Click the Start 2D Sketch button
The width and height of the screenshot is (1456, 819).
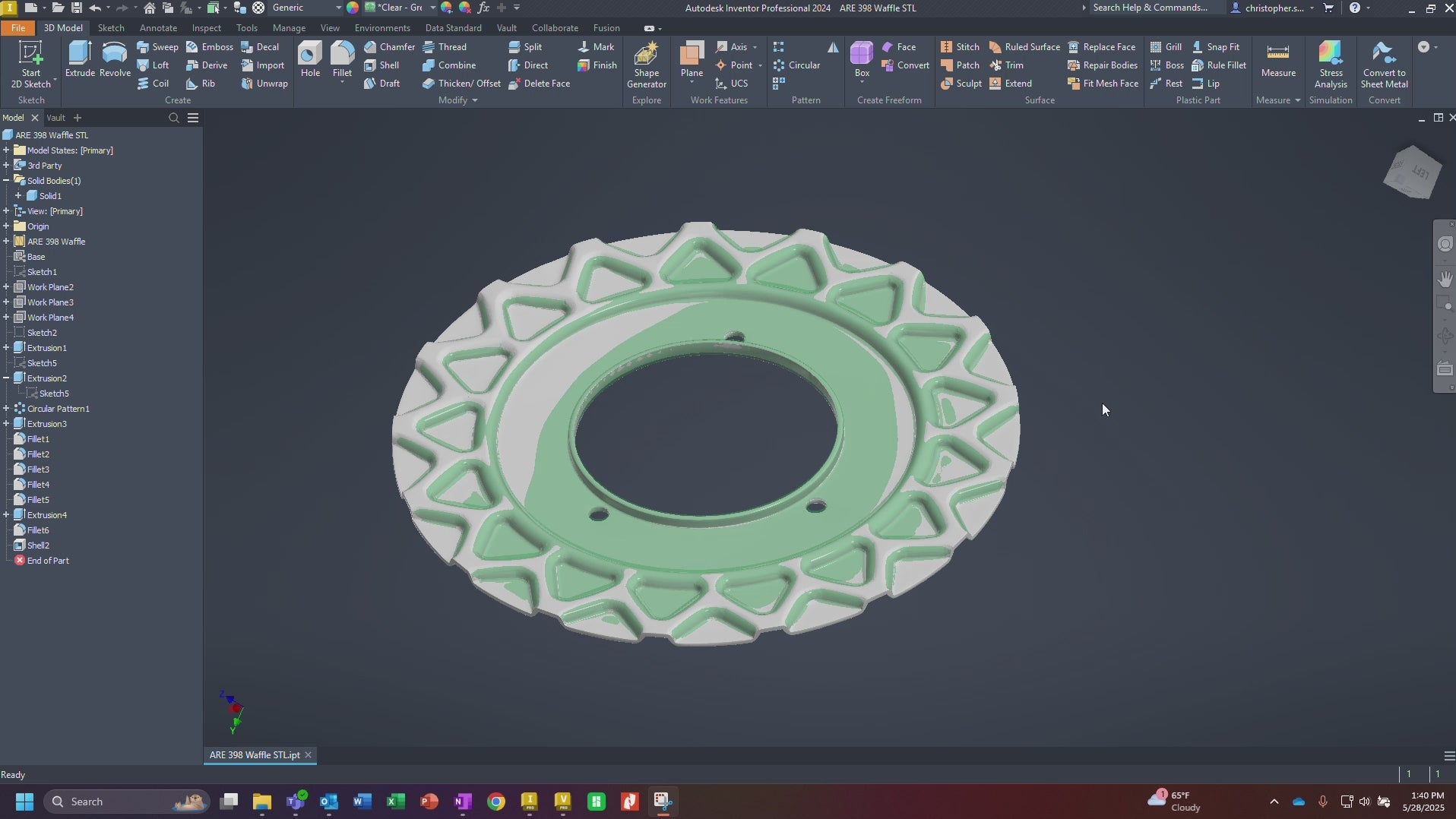tap(31, 65)
